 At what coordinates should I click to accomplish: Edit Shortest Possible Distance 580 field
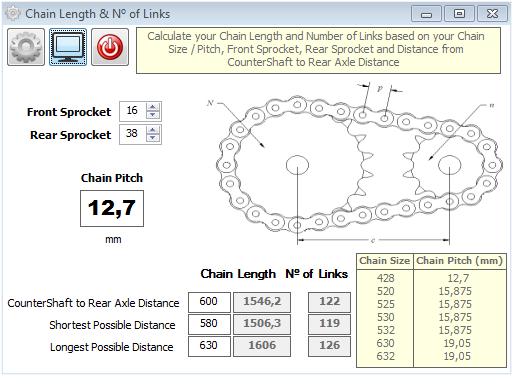[x=209, y=324]
